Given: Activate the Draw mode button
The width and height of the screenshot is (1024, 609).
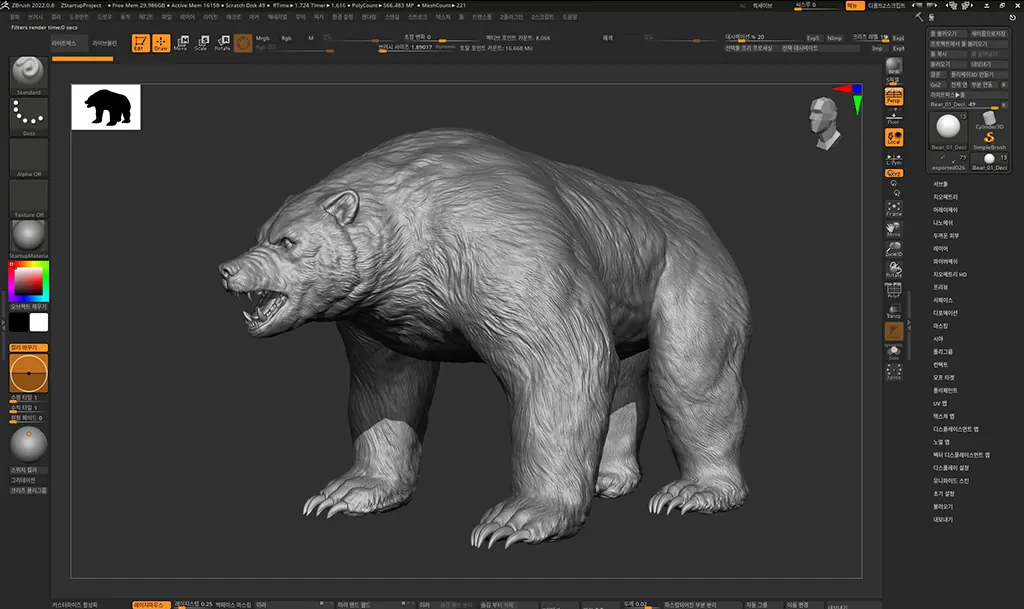Looking at the screenshot, I should coord(161,43).
